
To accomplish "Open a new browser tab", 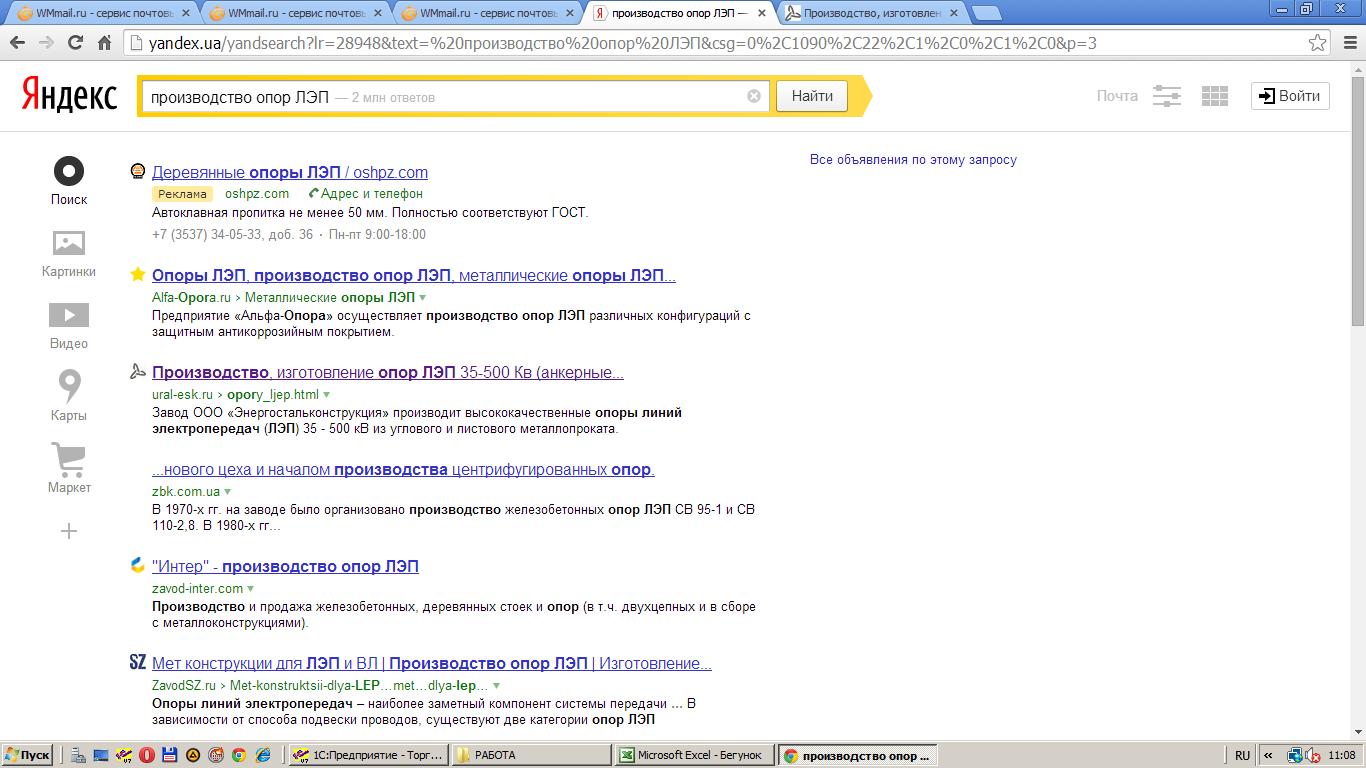I will (x=986, y=13).
